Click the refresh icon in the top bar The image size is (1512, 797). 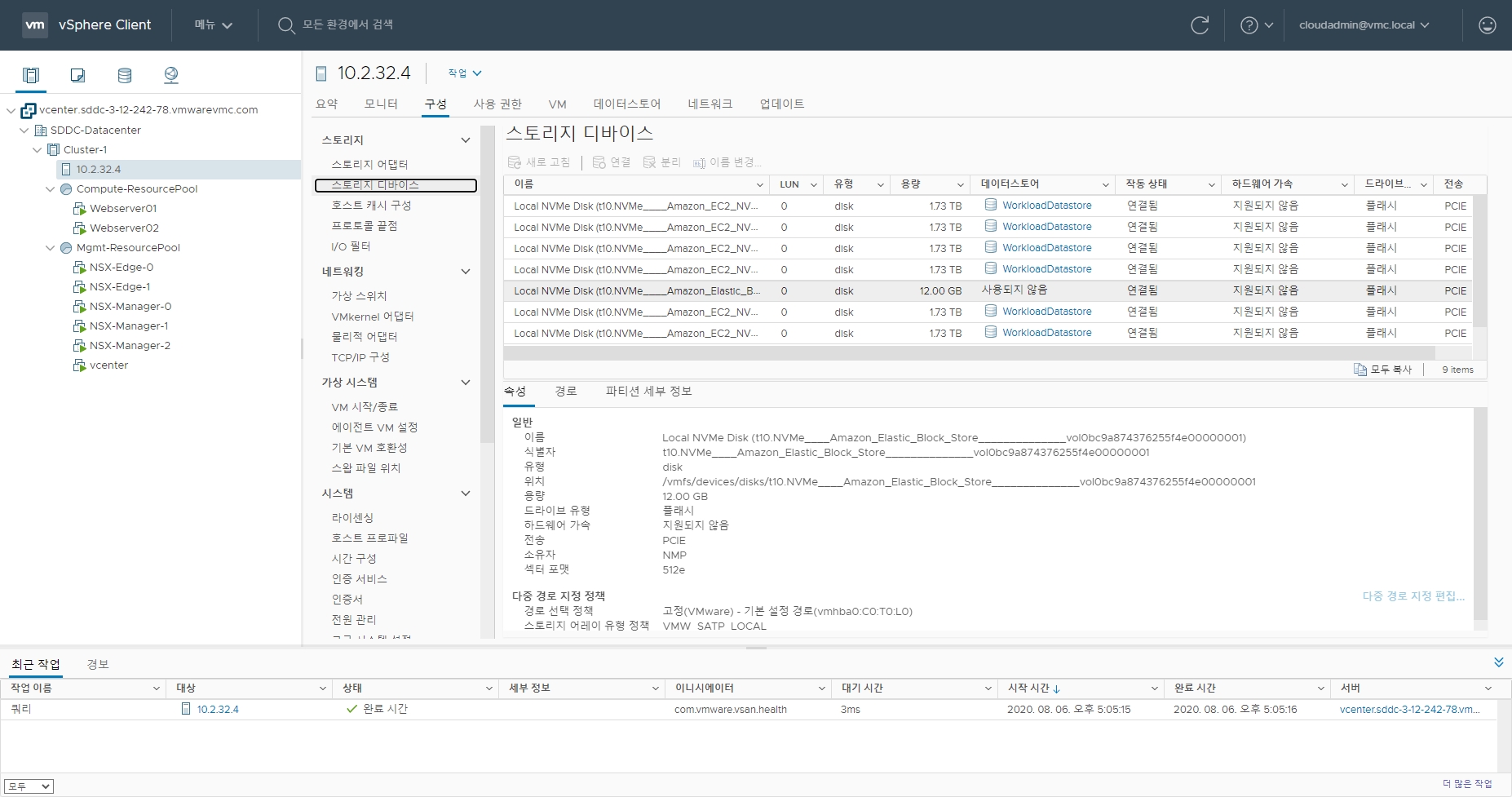1200,25
